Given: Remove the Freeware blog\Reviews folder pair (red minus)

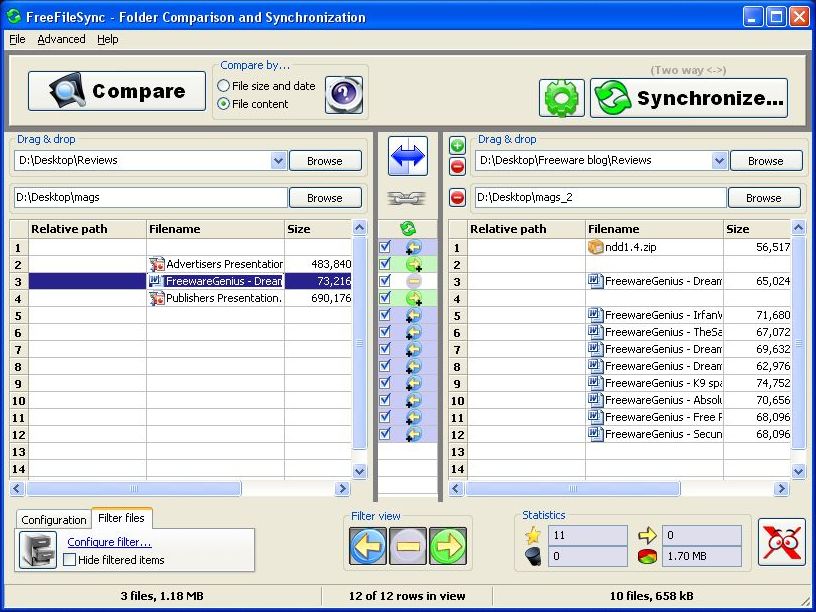Looking at the screenshot, I should tap(457, 167).
